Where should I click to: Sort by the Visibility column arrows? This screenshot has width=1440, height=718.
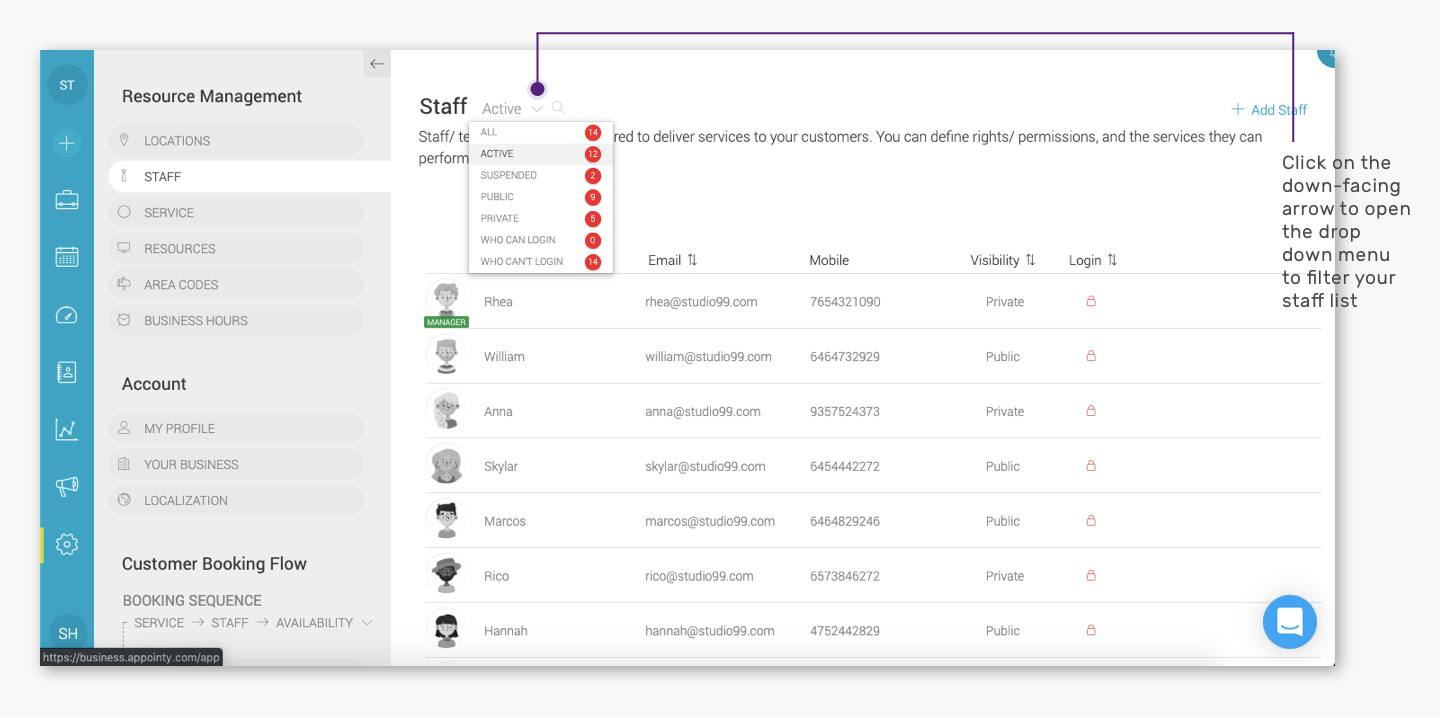click(1030, 260)
